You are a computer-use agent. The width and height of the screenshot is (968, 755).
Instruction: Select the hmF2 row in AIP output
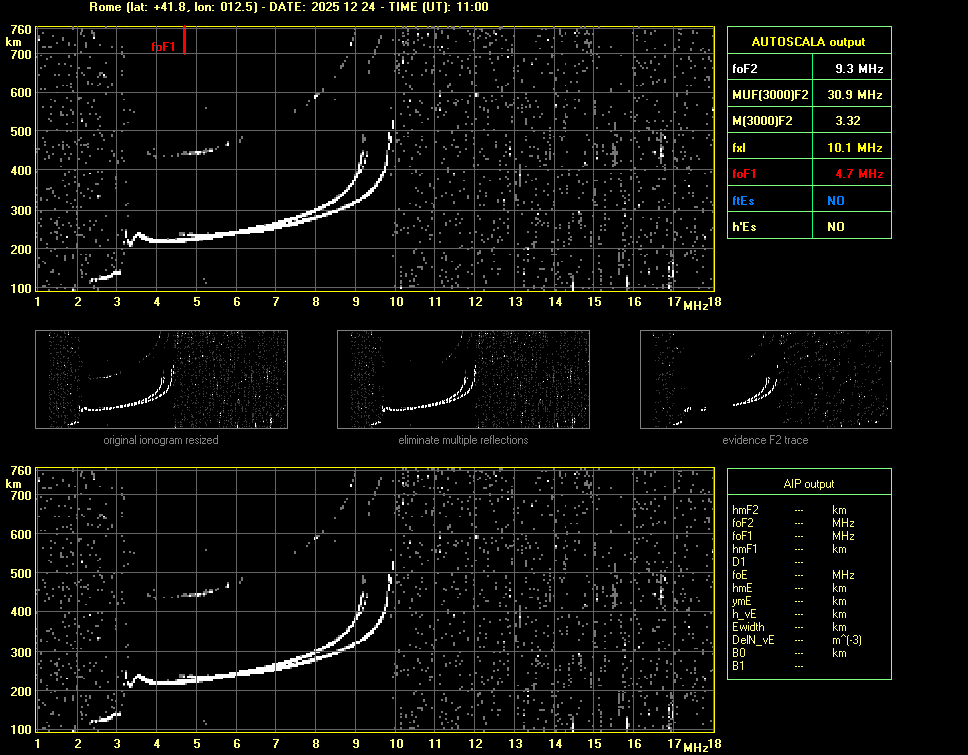click(743, 510)
